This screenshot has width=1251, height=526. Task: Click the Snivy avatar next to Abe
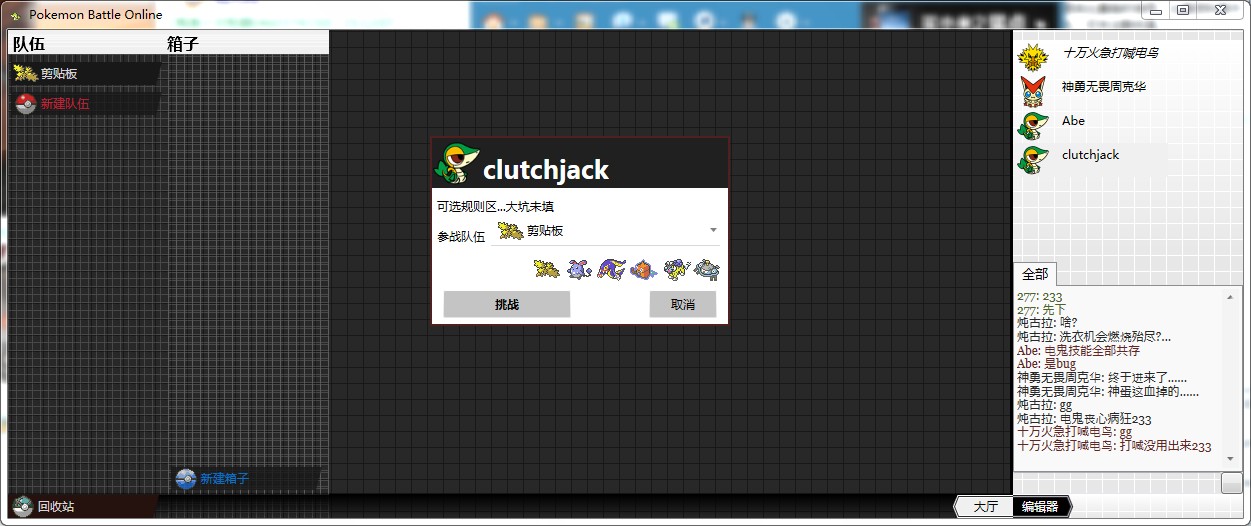click(x=1033, y=124)
